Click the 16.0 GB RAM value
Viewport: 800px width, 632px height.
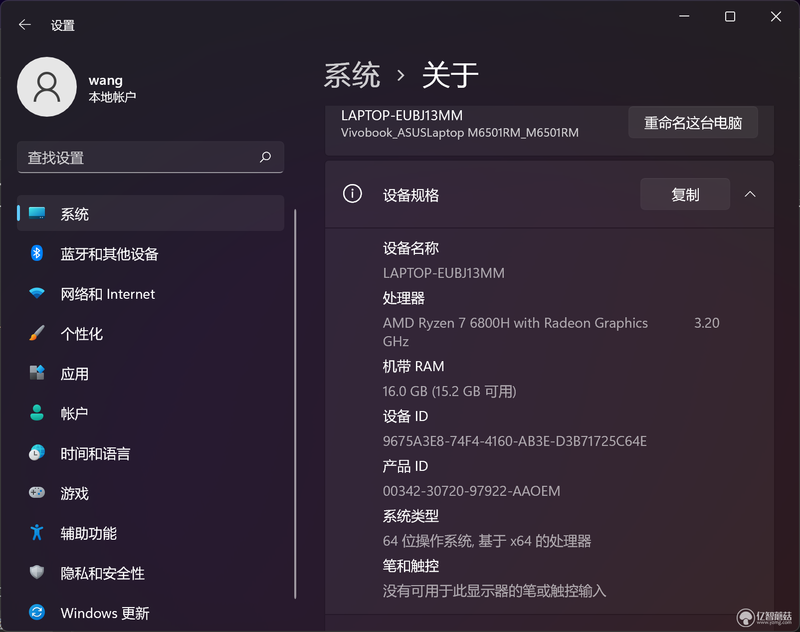coord(449,391)
